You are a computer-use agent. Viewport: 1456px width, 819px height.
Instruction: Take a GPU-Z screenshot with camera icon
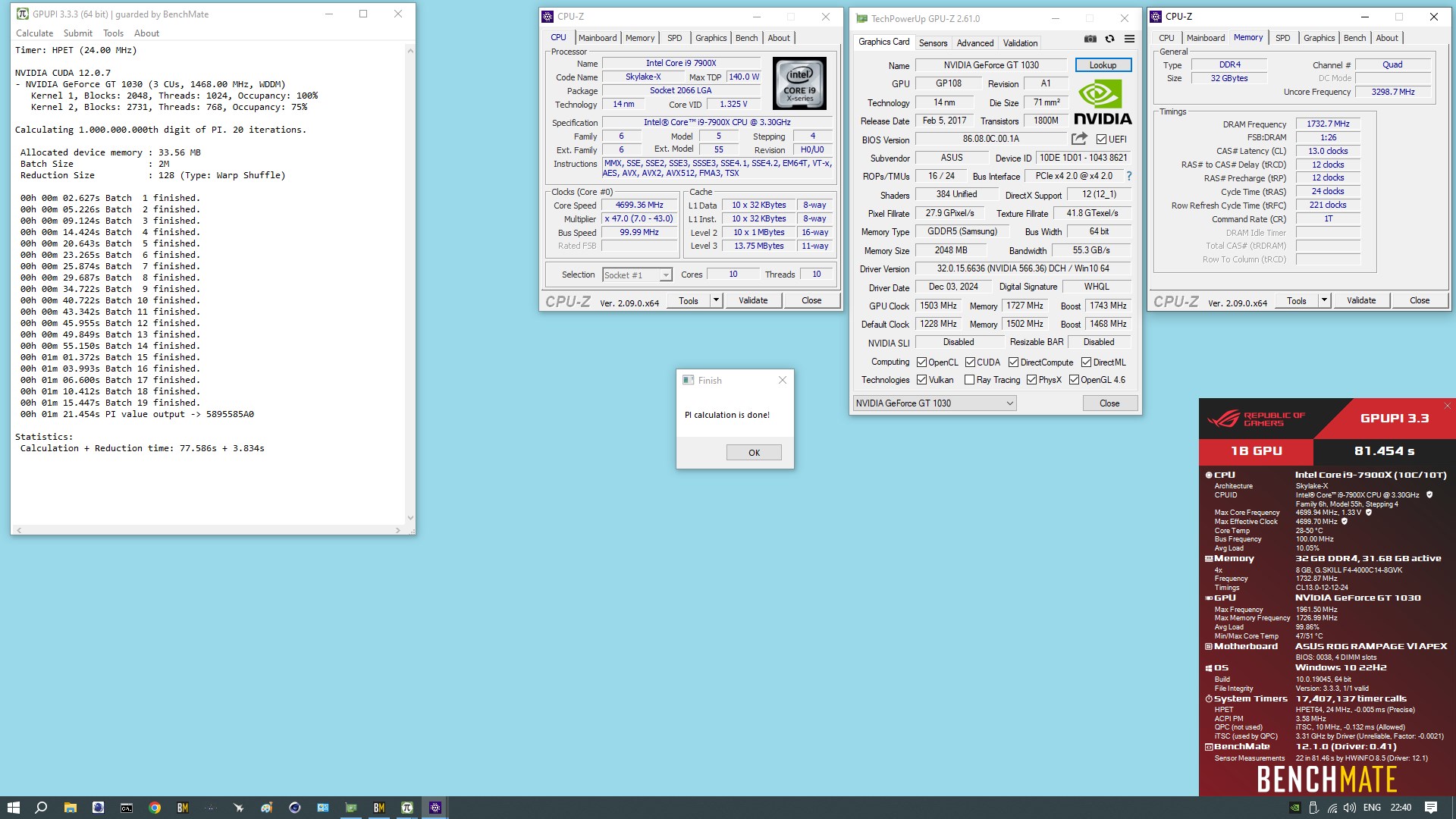click(1090, 39)
